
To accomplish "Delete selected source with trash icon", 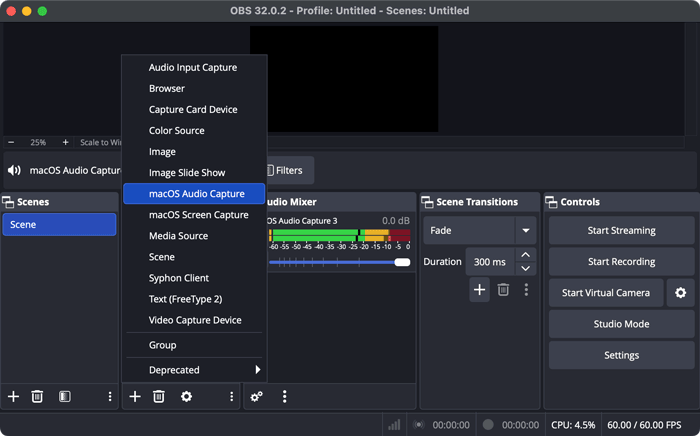I will 158,396.
